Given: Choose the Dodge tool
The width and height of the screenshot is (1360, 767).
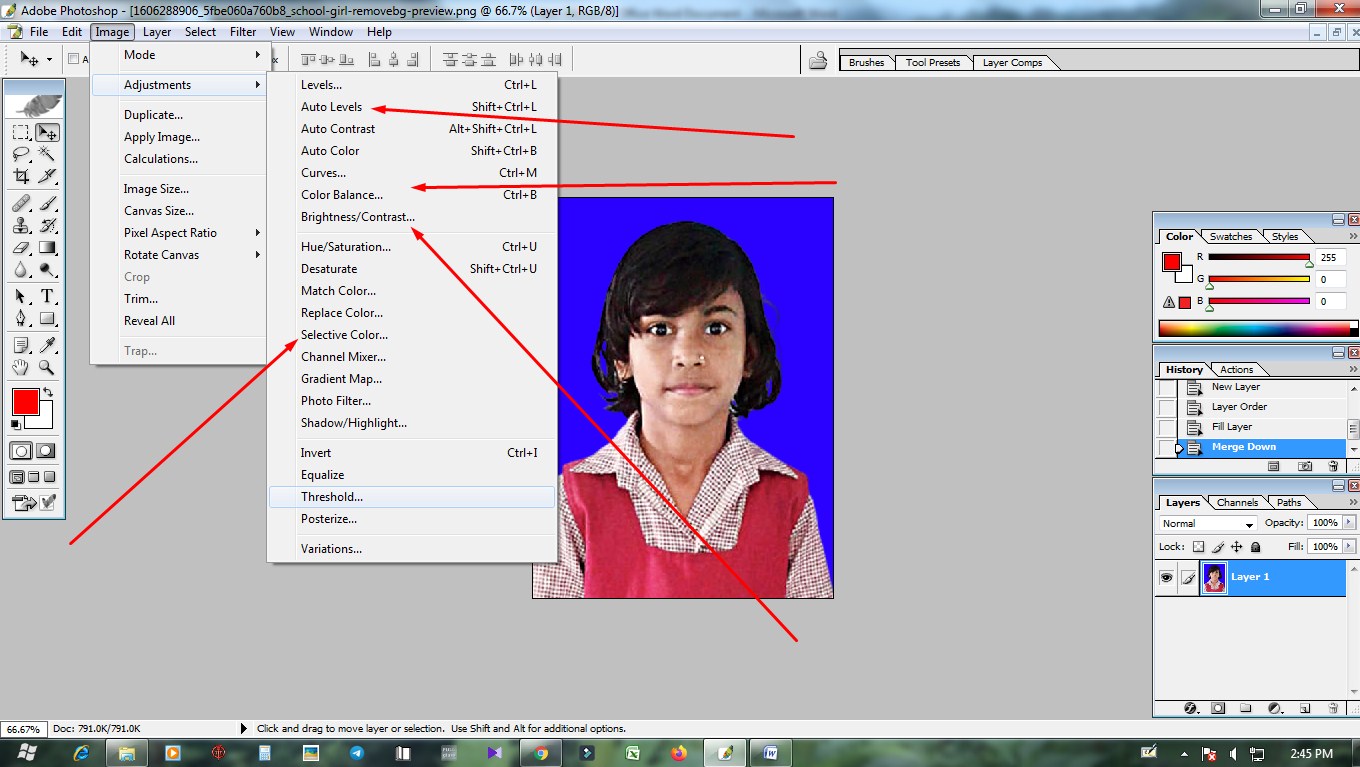Looking at the screenshot, I should [x=47, y=269].
